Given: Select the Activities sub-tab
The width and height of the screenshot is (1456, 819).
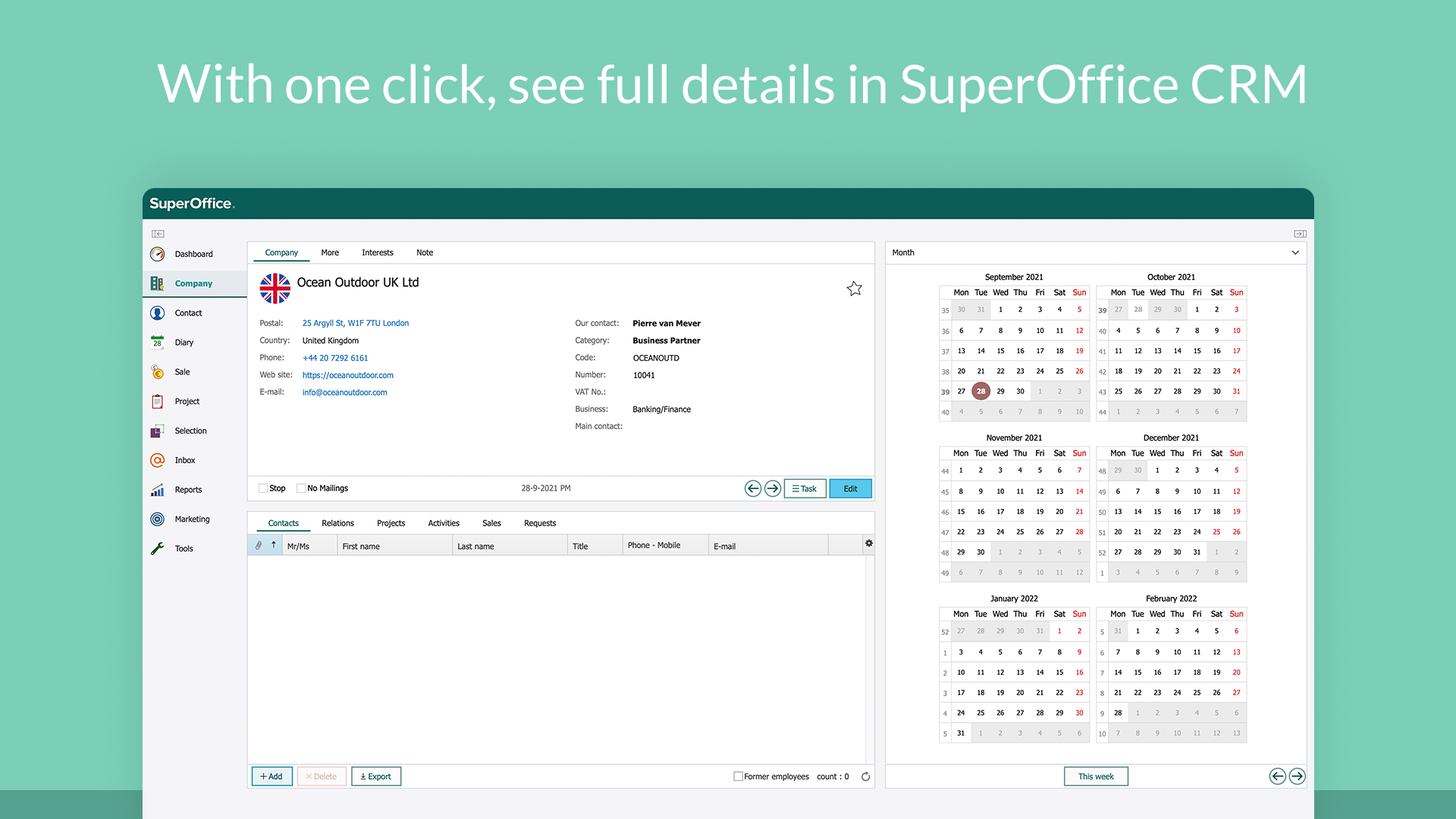Looking at the screenshot, I should [x=442, y=522].
